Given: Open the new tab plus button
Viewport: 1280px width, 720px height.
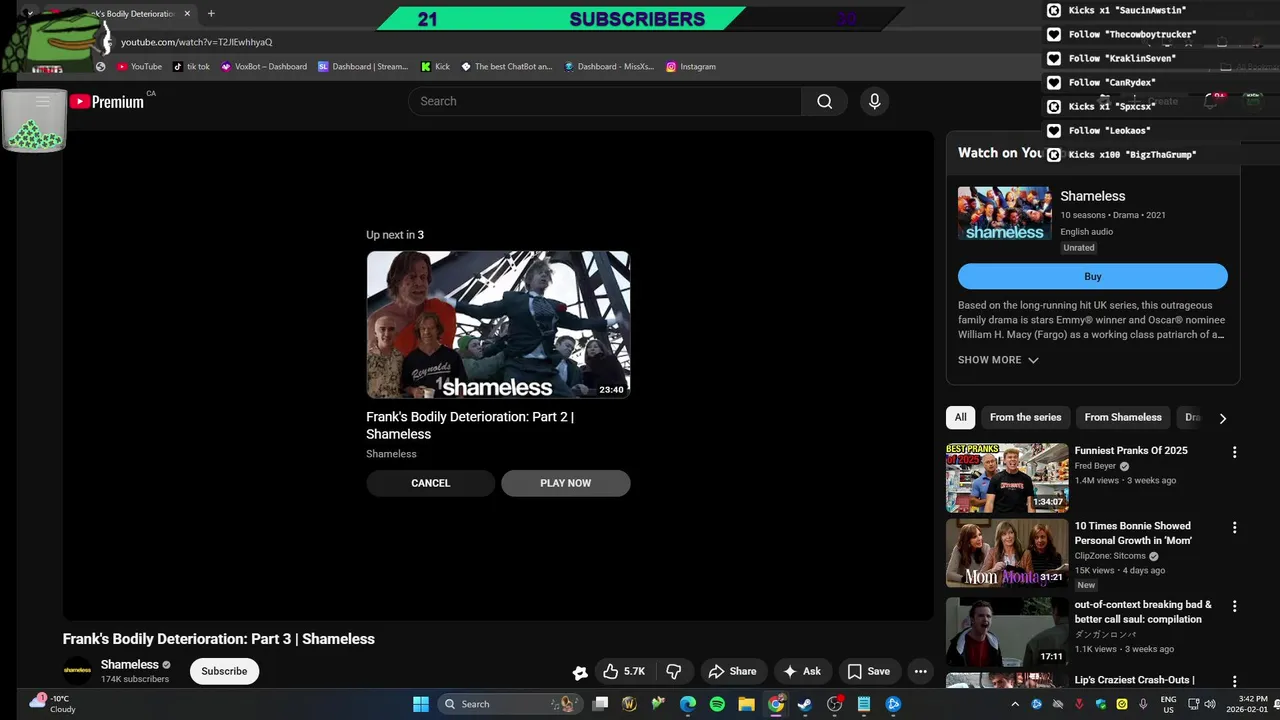Looking at the screenshot, I should [211, 14].
